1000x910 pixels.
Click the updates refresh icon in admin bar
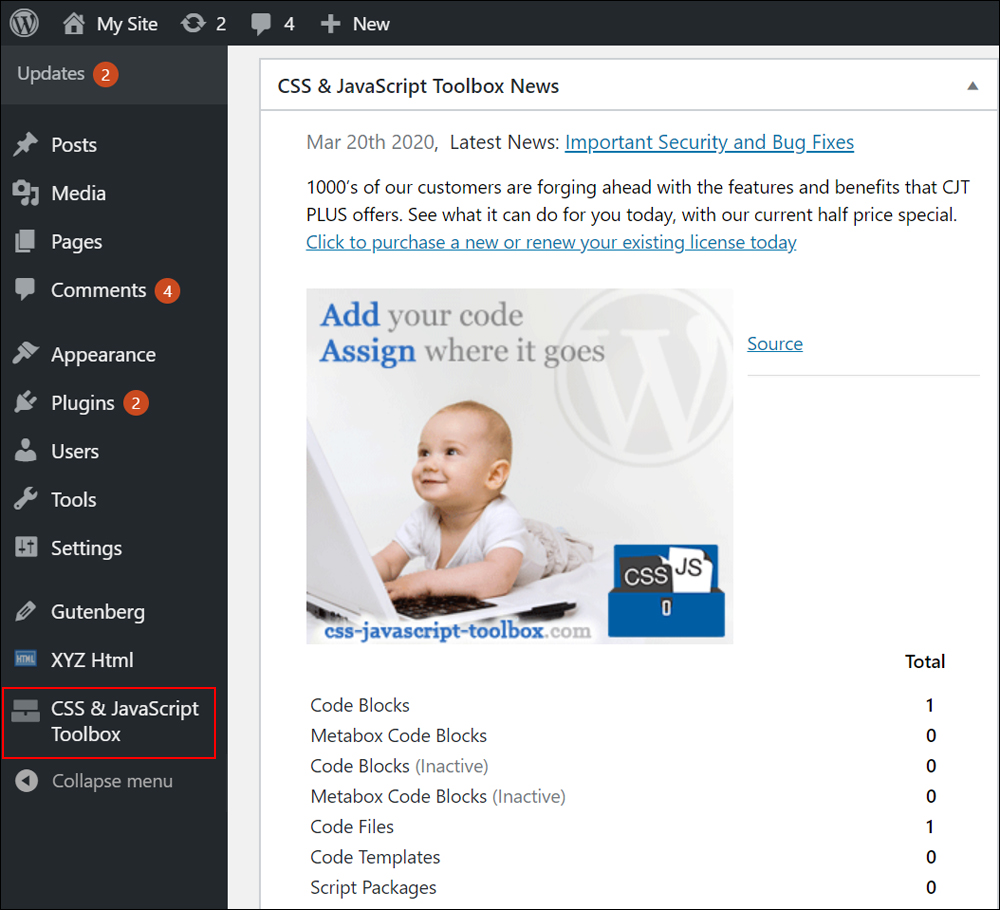[x=193, y=24]
